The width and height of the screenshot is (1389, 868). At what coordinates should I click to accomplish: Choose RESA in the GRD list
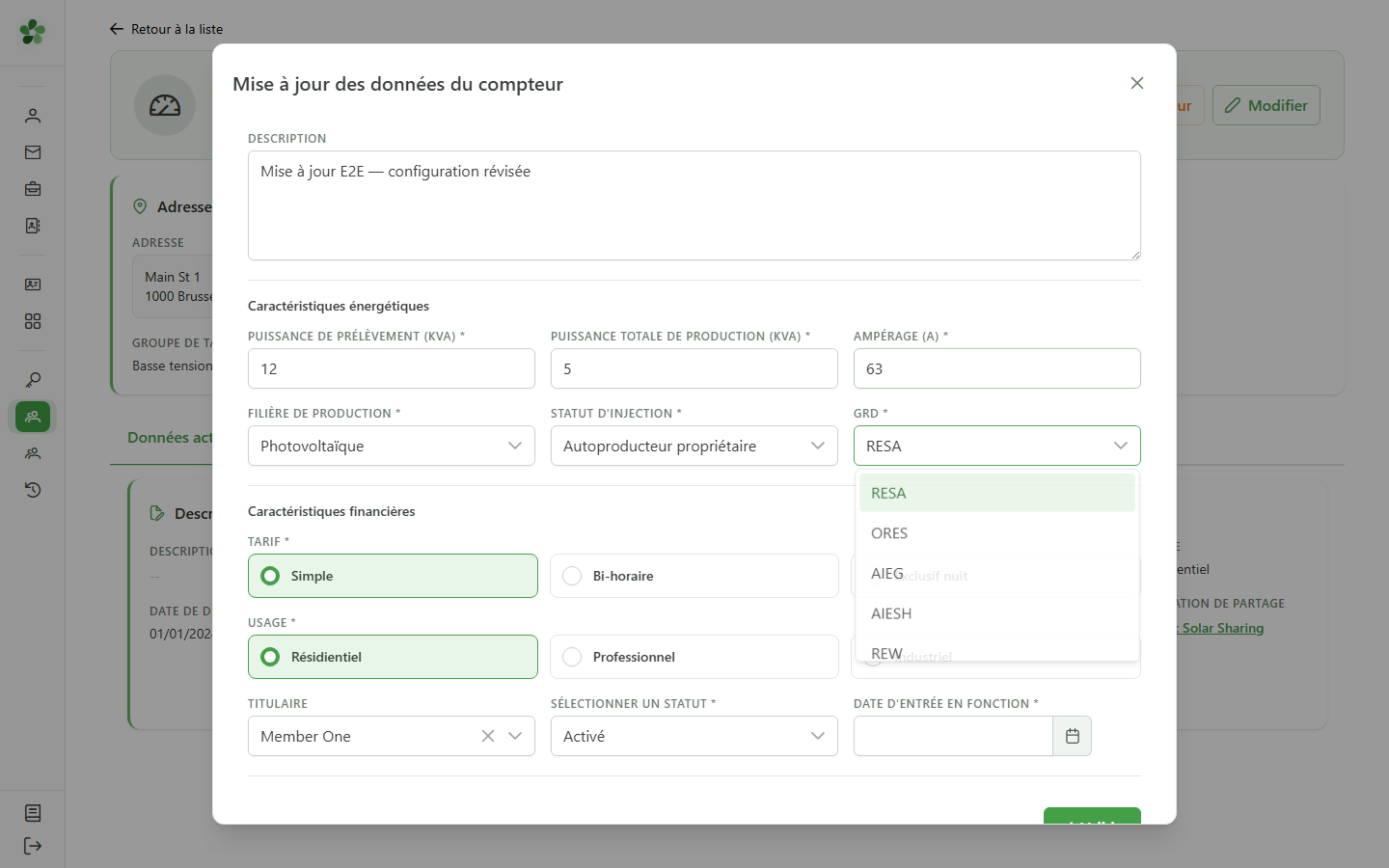click(x=997, y=493)
